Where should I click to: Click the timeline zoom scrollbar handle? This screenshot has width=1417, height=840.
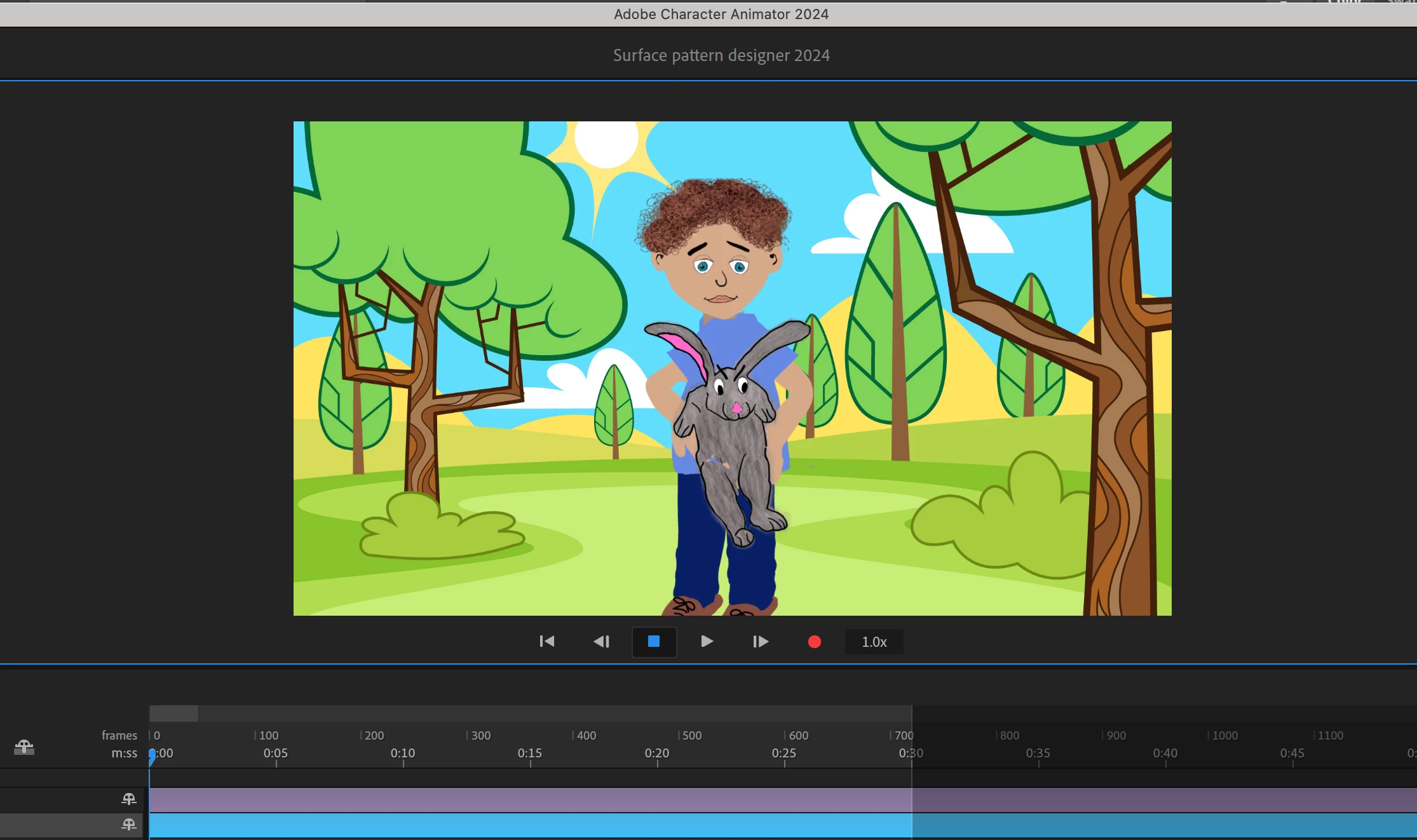[173, 714]
